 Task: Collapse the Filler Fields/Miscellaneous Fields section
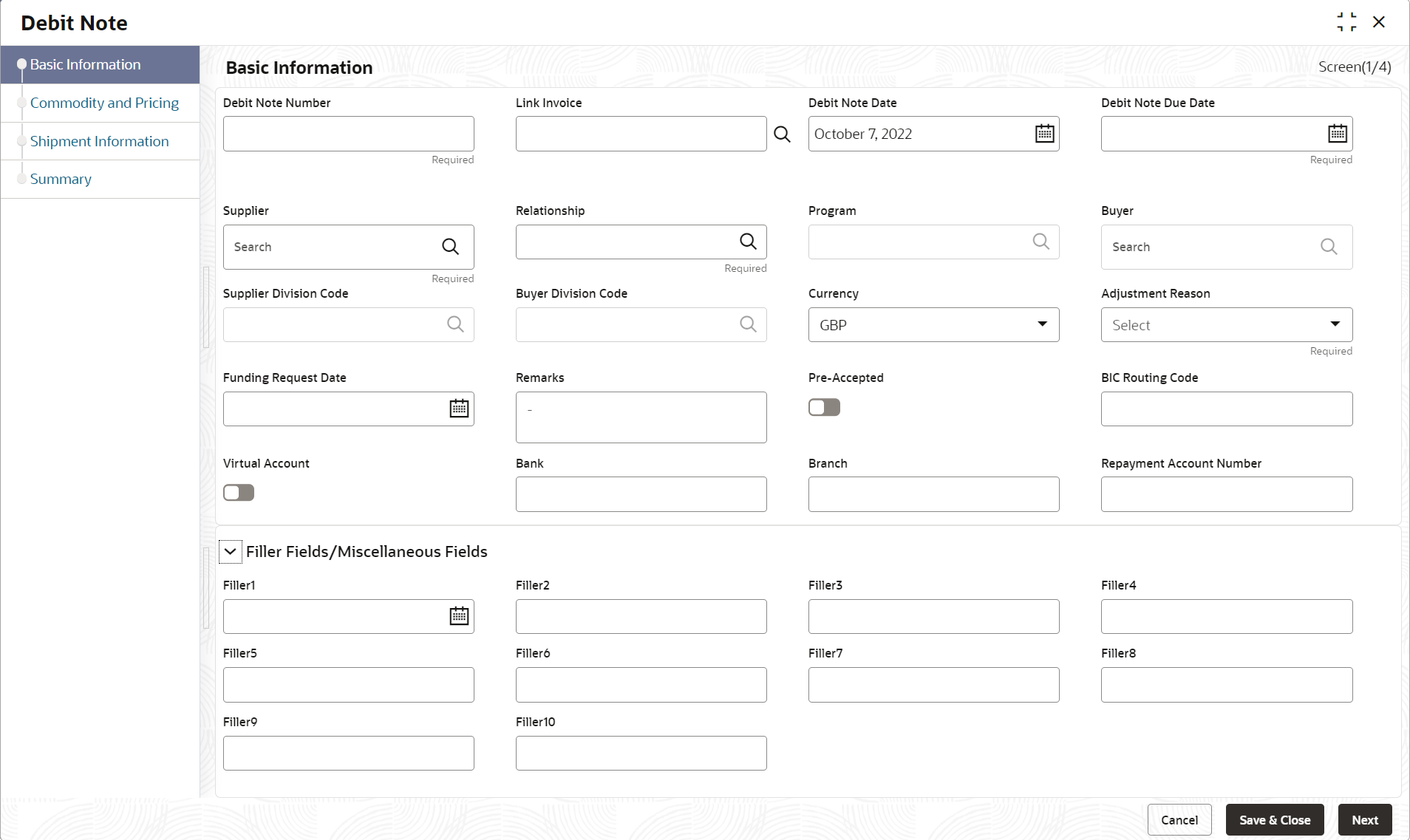(231, 552)
